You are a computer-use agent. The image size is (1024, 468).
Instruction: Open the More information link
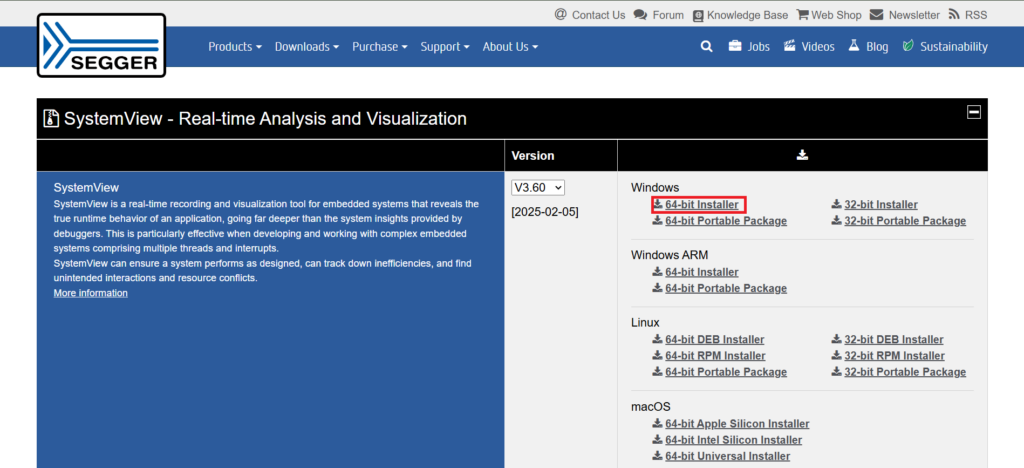[91, 293]
